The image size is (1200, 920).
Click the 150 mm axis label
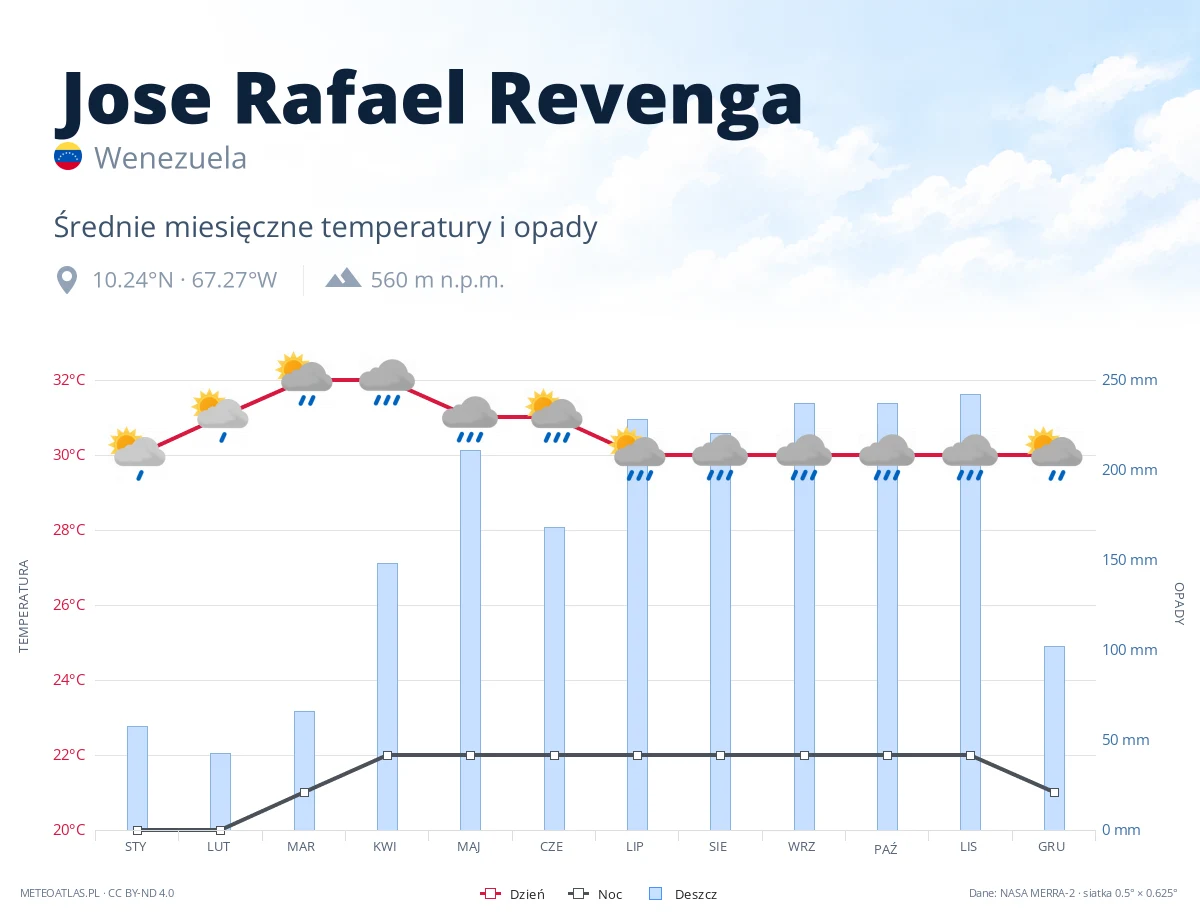click(1130, 560)
